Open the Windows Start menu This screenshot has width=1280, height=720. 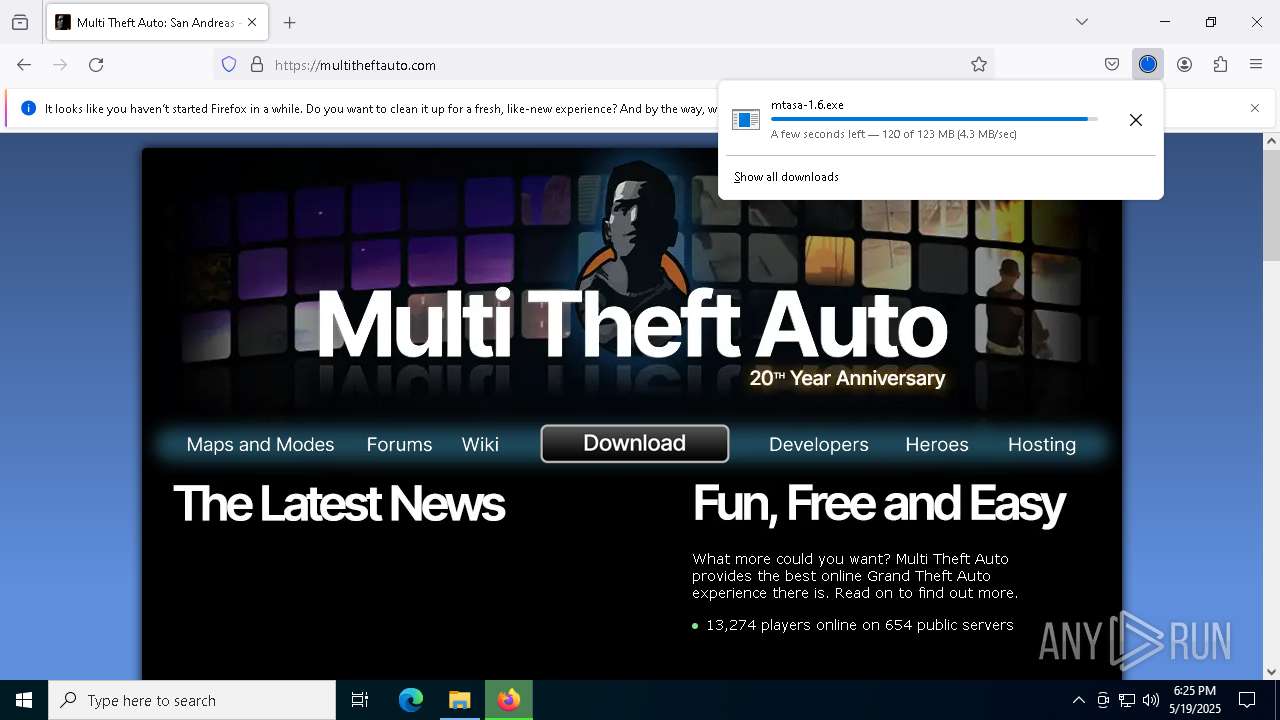[24, 700]
